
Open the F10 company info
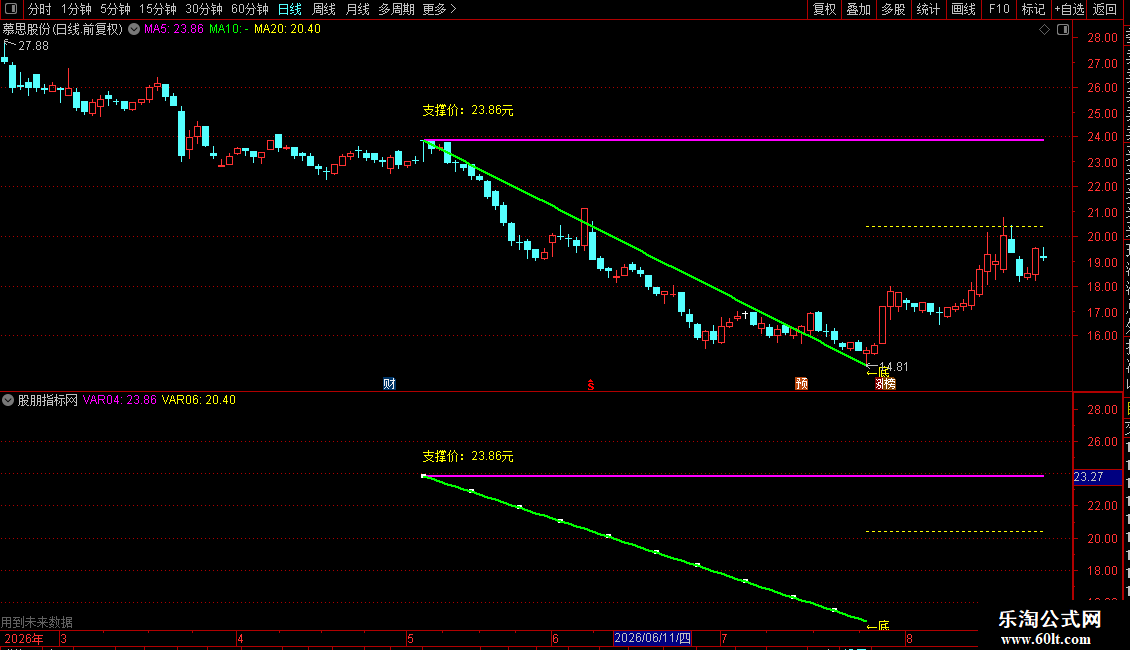point(999,9)
